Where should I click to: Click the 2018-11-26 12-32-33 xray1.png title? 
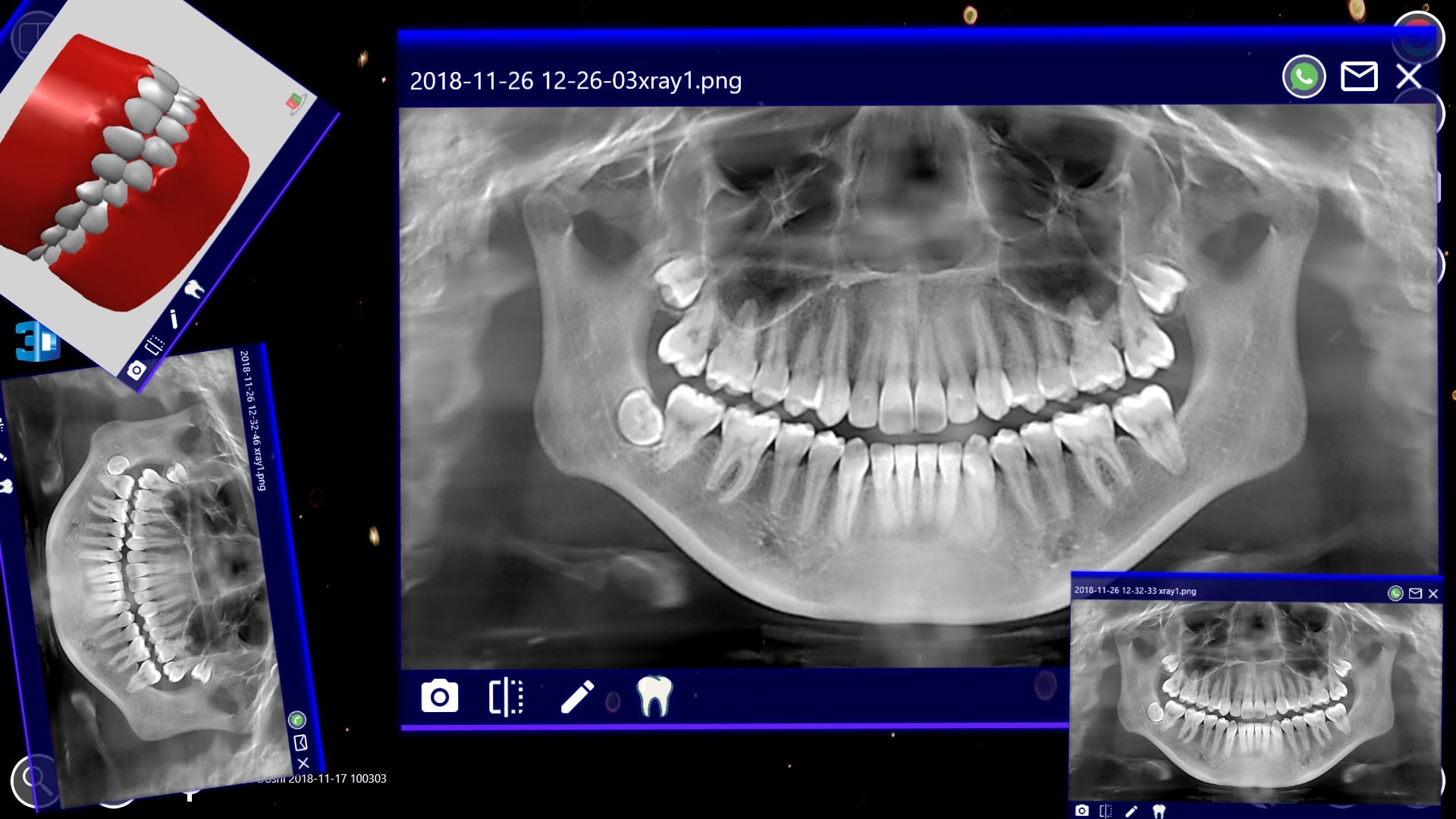coord(1135,591)
